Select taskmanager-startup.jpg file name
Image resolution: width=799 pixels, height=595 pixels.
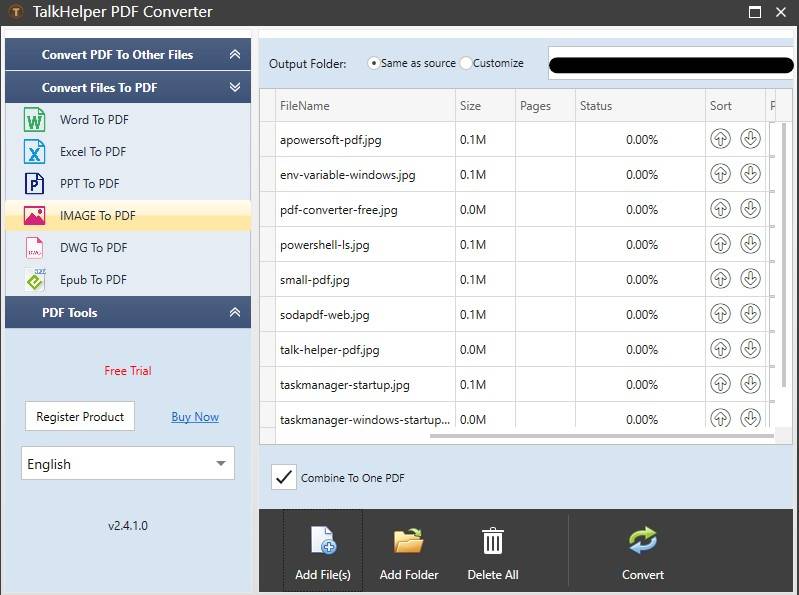tap(345, 385)
